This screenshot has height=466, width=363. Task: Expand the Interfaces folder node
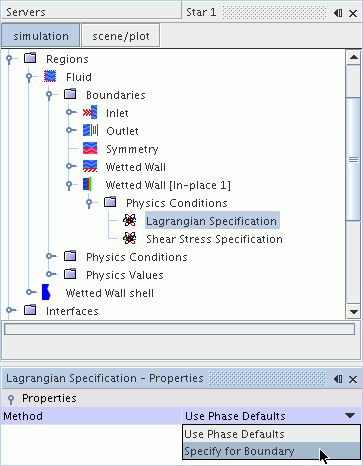[x=9, y=311]
